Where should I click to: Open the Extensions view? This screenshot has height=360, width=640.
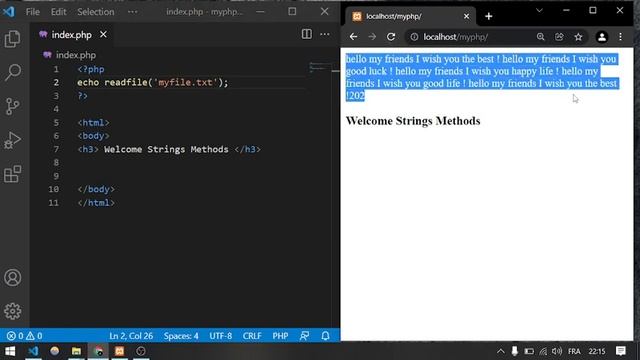click(x=13, y=174)
